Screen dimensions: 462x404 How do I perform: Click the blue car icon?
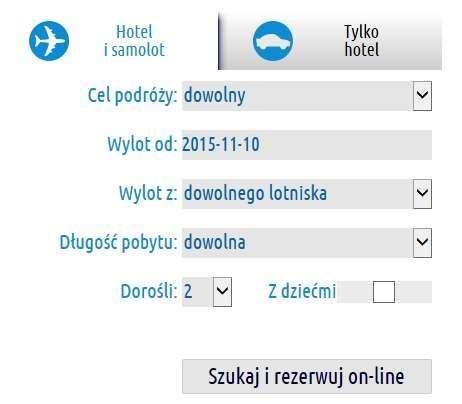(273, 41)
